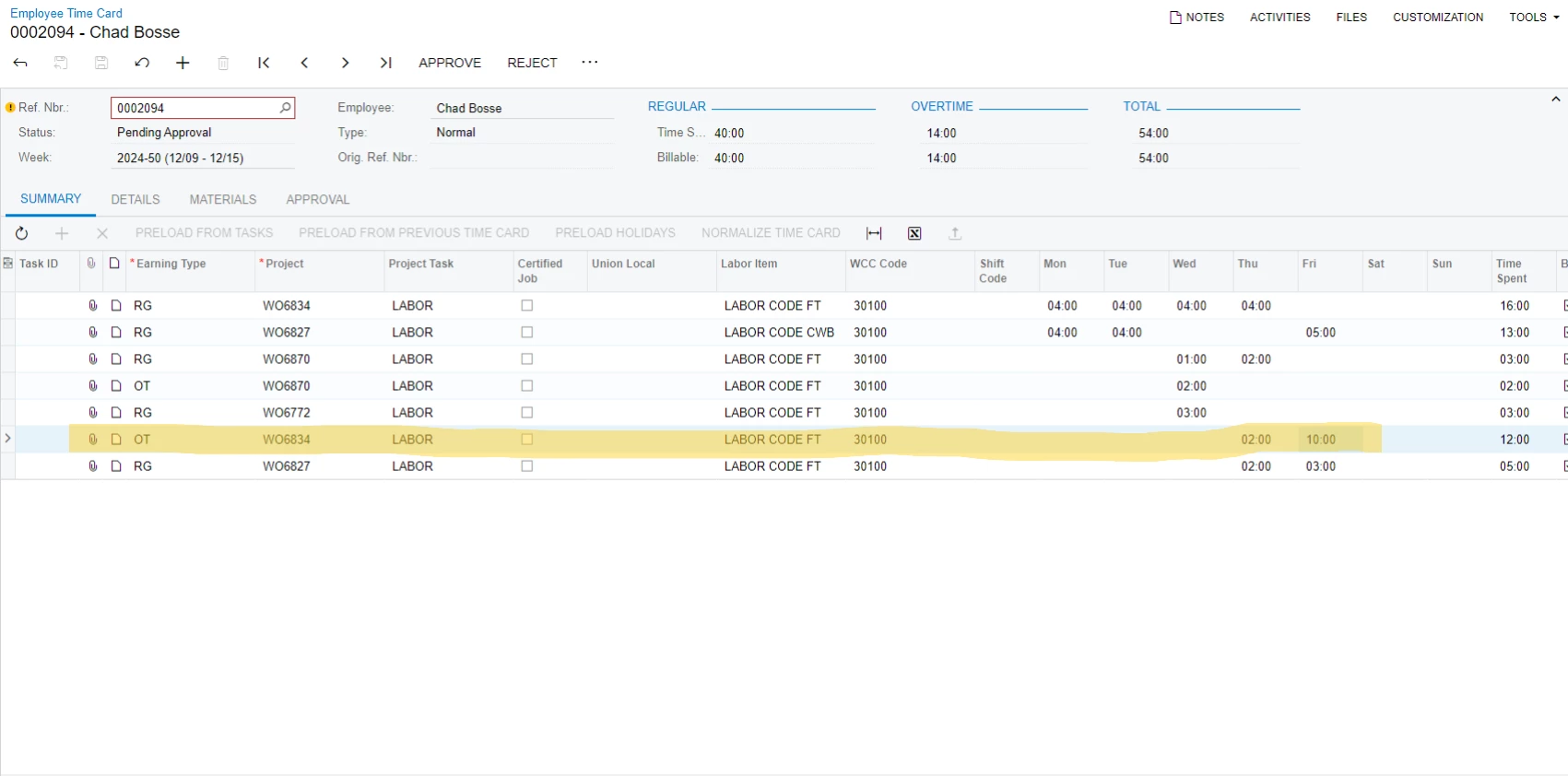Click the Undo/Cancel icon

coord(142,63)
